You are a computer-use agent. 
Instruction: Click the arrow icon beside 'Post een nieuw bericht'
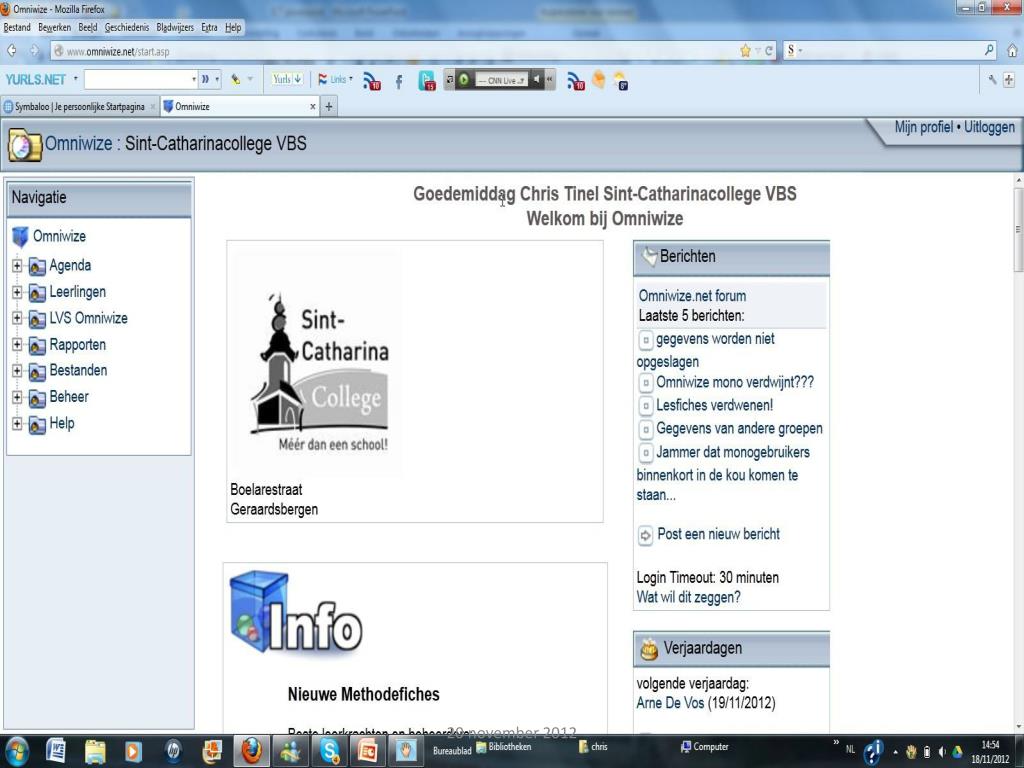645,536
